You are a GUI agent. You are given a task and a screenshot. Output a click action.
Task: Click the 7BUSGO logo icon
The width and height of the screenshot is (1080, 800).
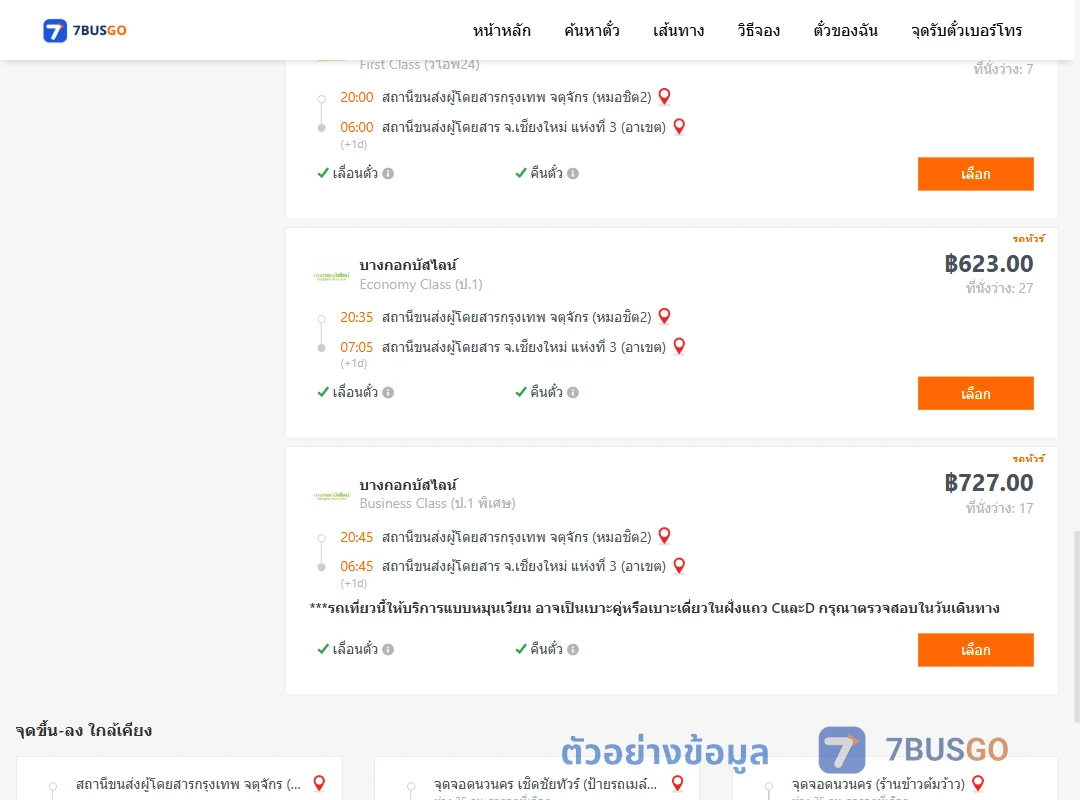coord(55,30)
